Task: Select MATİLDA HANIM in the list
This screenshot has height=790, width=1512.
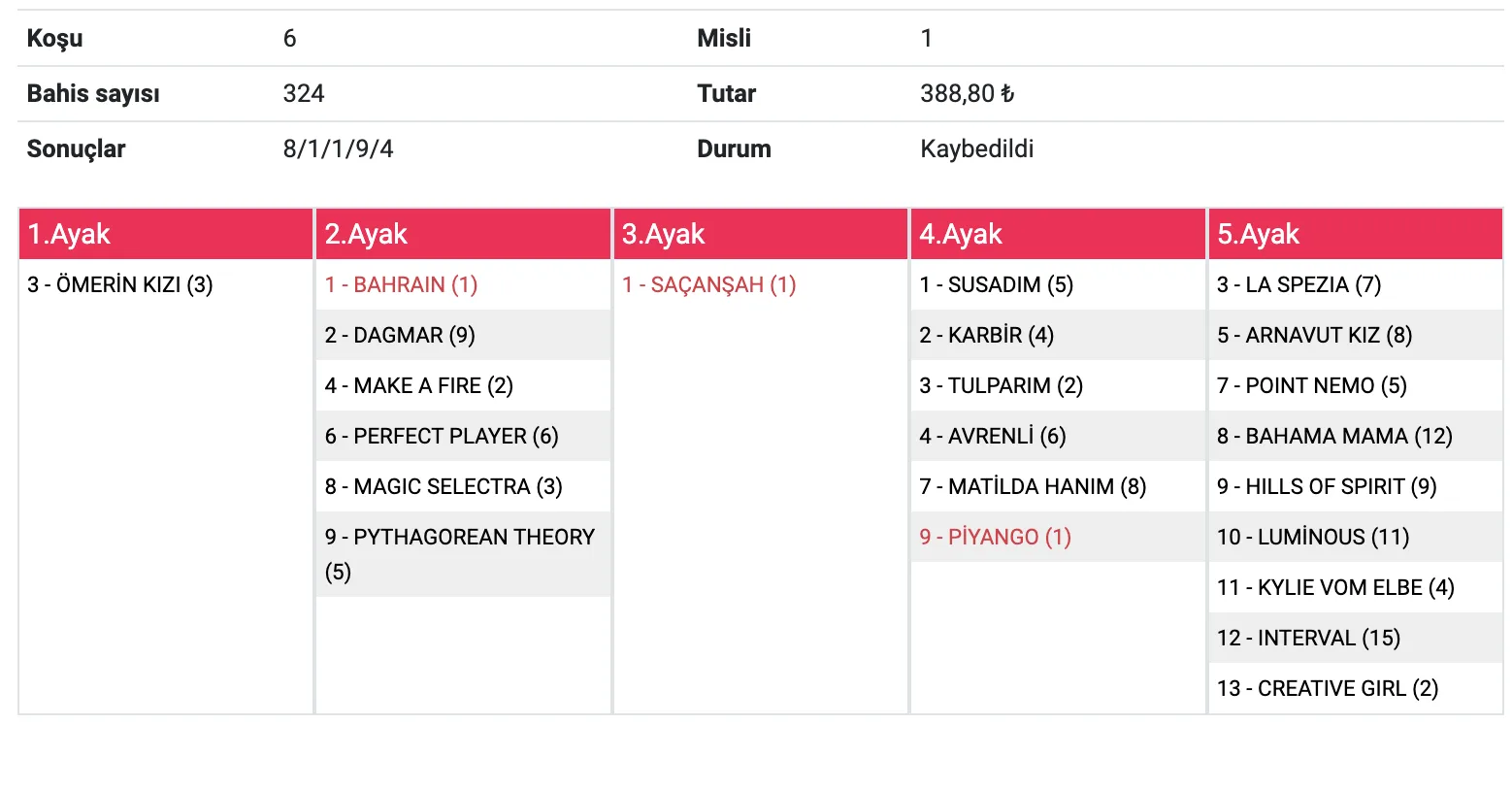Action: (x=1033, y=486)
